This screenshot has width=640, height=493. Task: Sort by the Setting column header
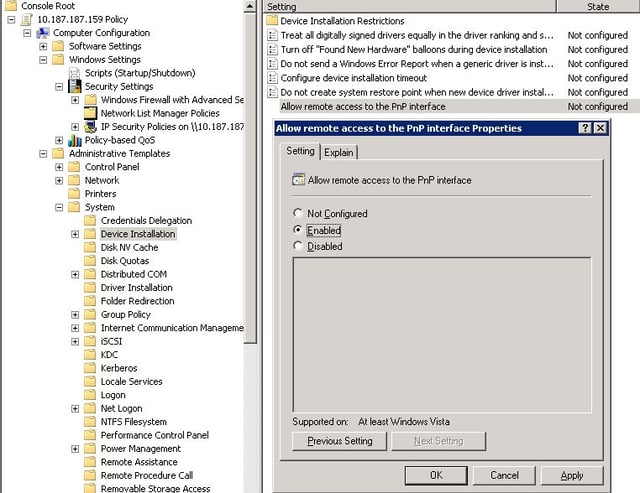click(x=409, y=7)
